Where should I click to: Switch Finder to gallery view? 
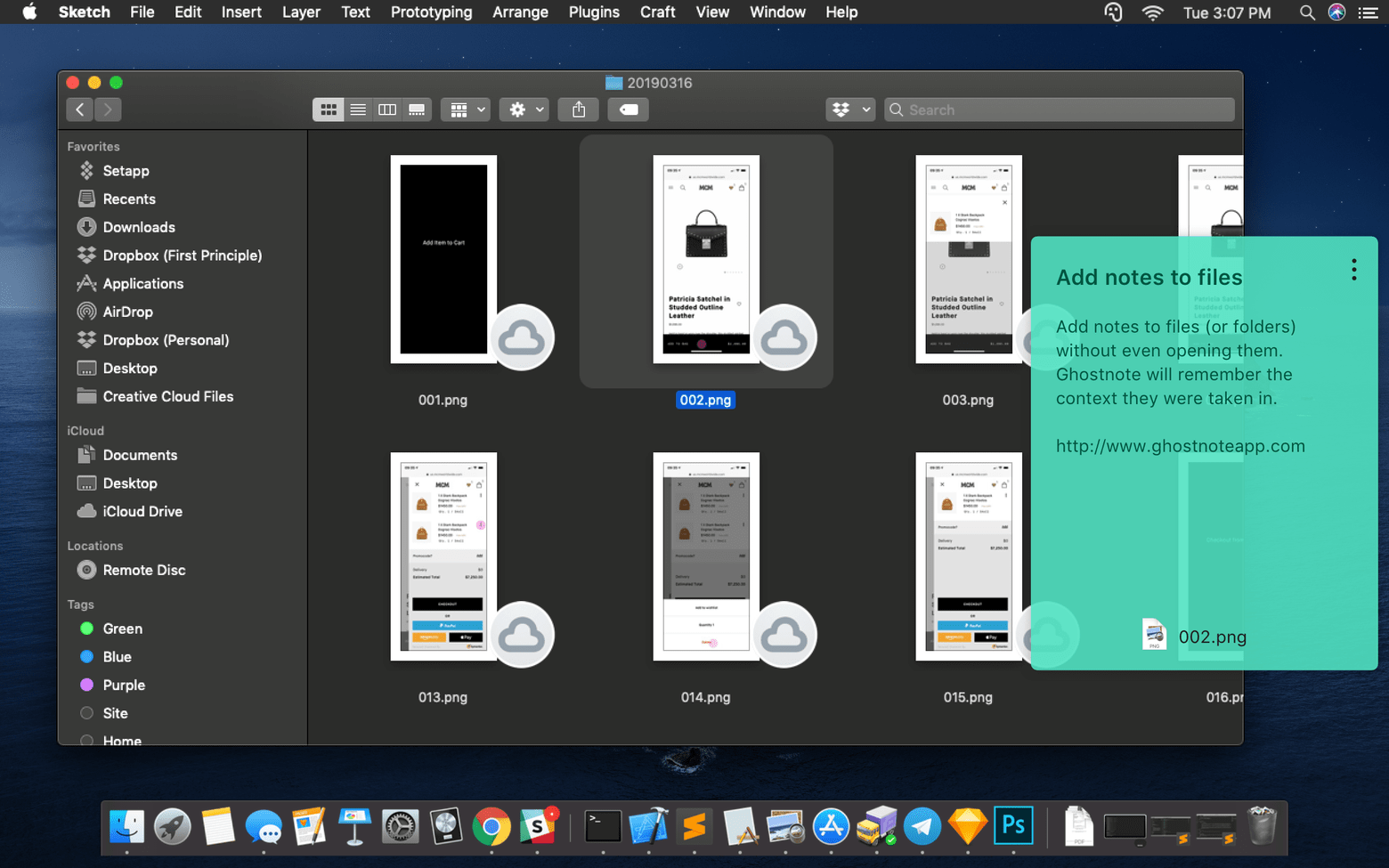tap(417, 110)
